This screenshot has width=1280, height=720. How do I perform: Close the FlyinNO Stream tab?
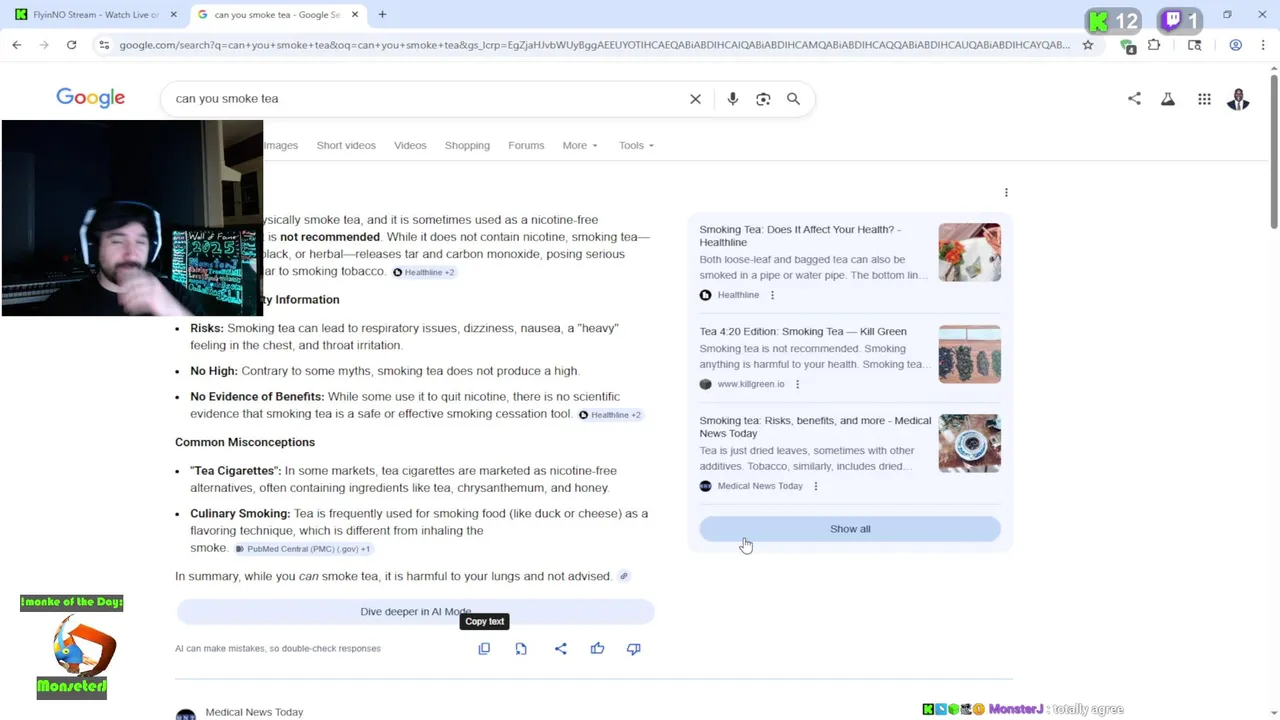pyautogui.click(x=173, y=15)
